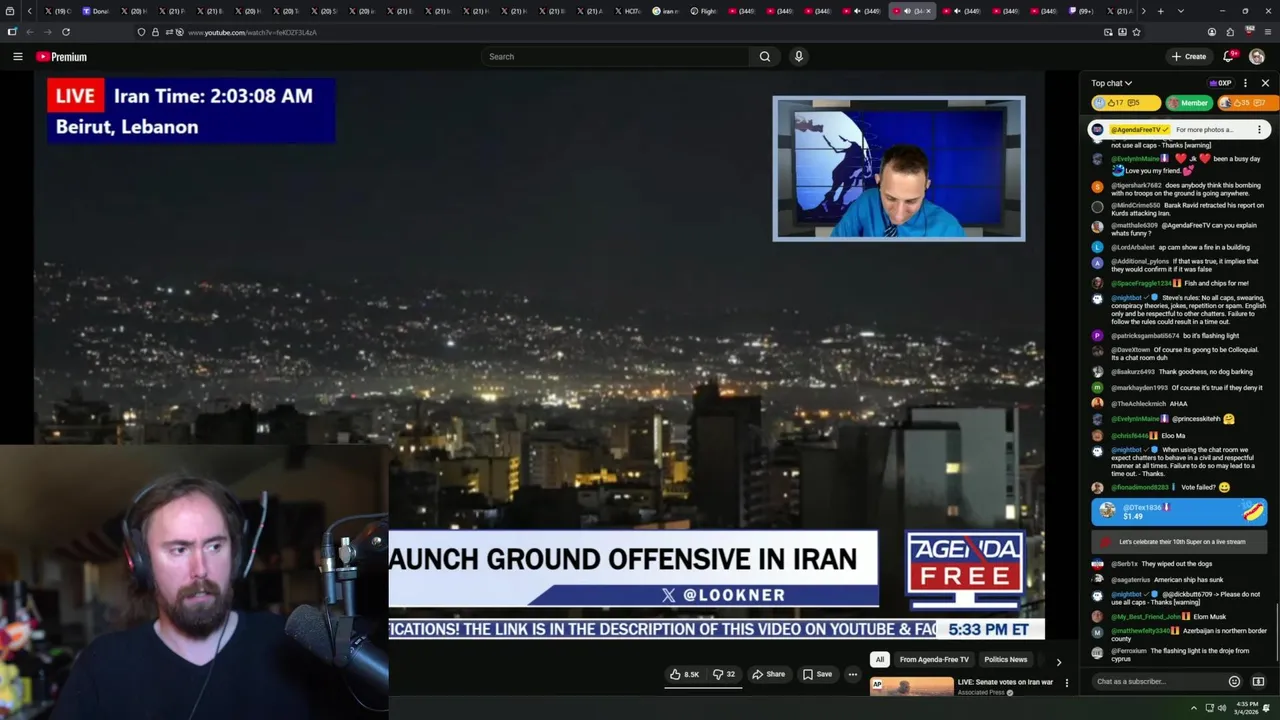The width and height of the screenshot is (1280, 720).
Task: Open @DTex1836 $1.49 Super Chat card
Action: point(1179,512)
